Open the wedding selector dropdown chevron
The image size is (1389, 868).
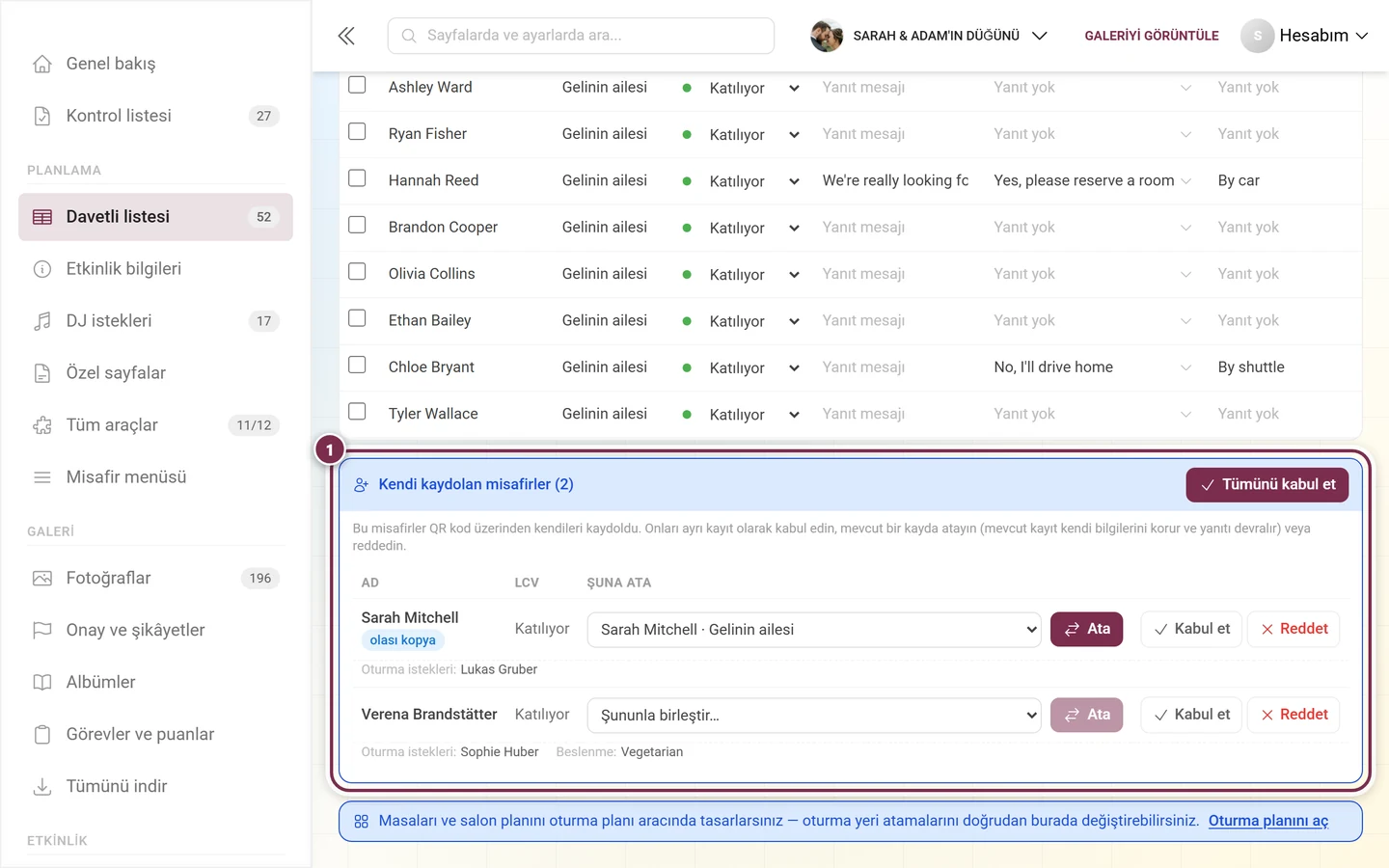(1040, 36)
